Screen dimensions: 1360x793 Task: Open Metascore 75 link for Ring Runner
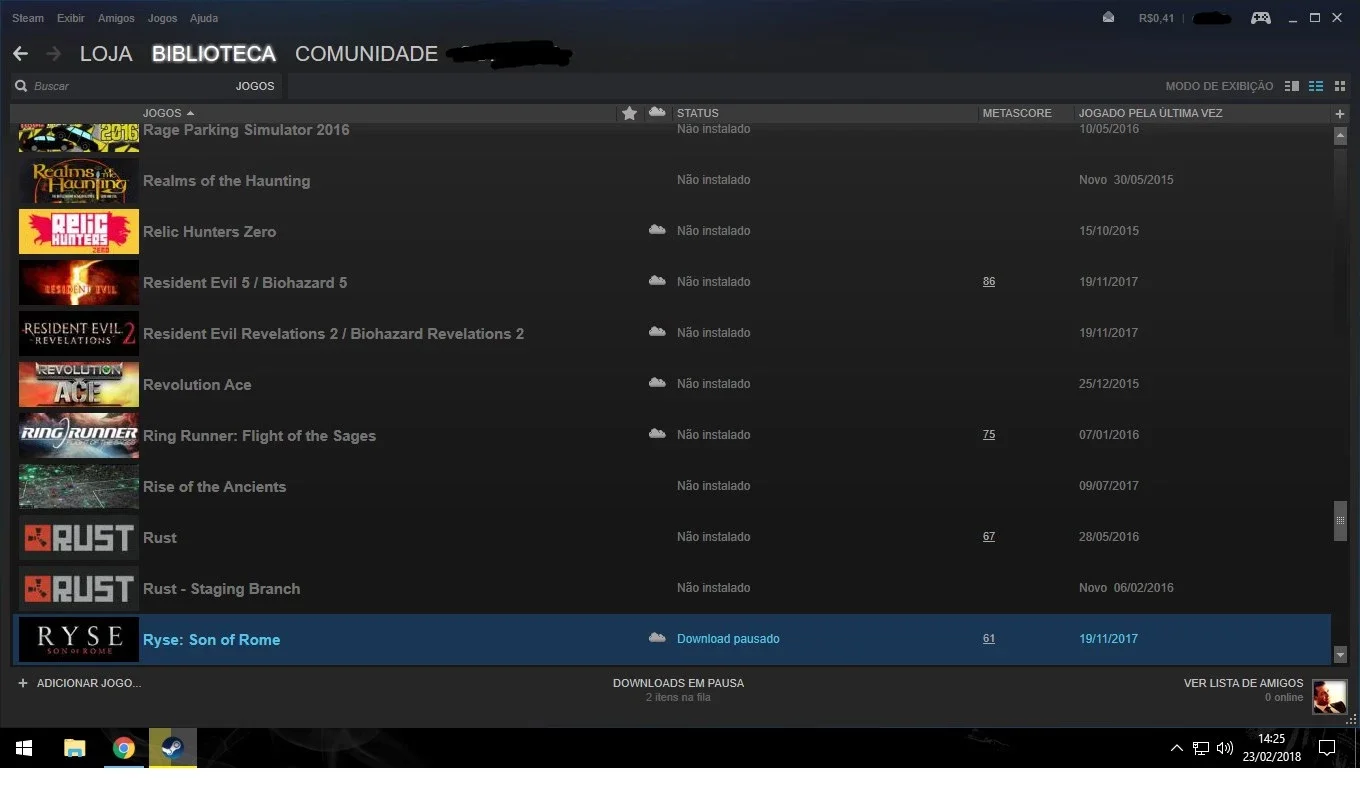click(x=989, y=435)
